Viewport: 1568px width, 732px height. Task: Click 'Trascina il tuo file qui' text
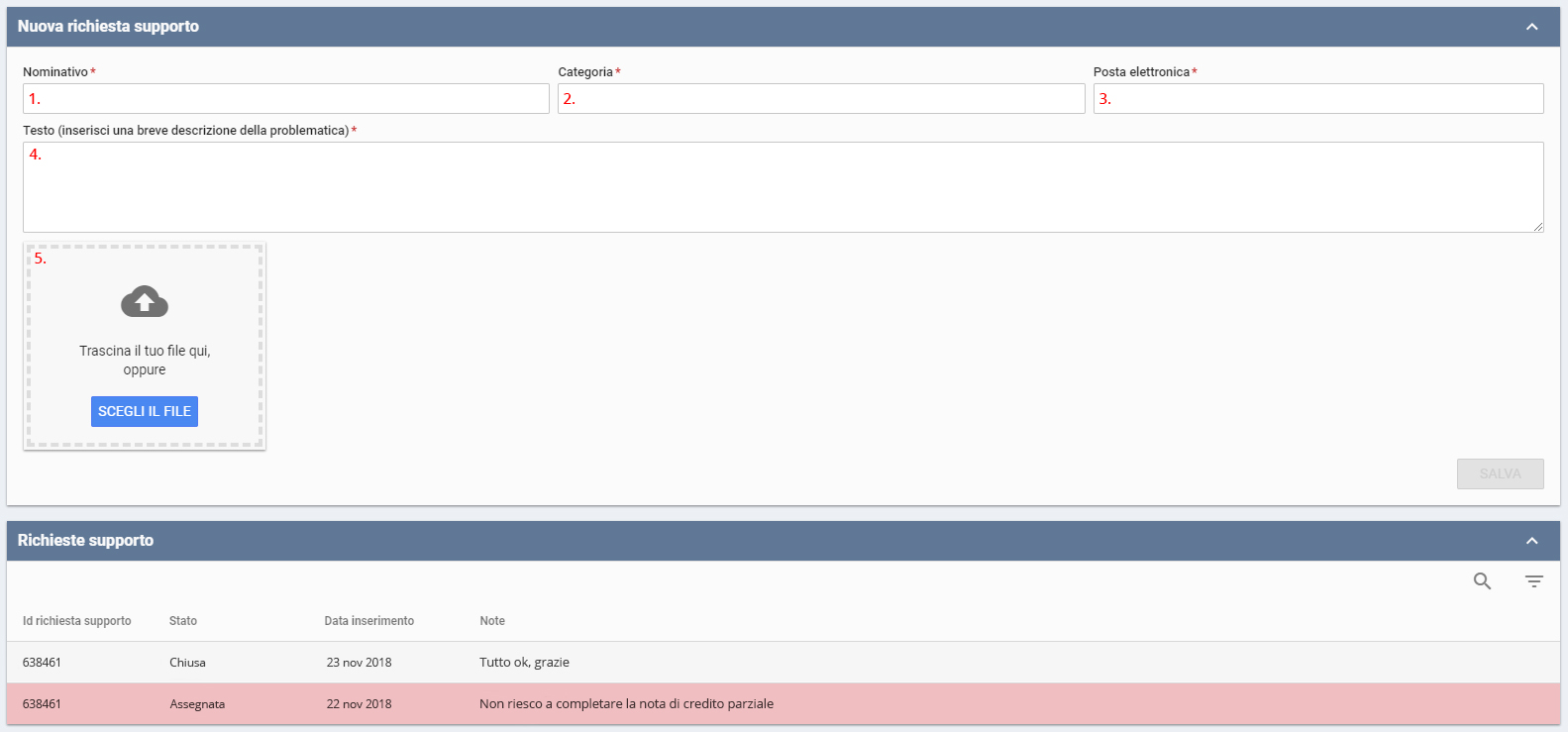pyautogui.click(x=145, y=351)
